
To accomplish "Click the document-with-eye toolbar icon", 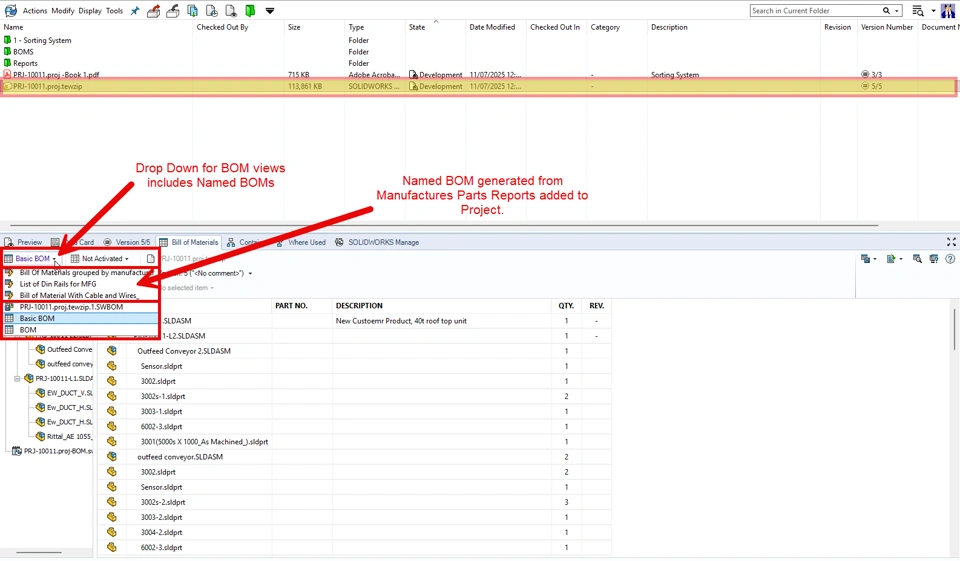I will 231,10.
